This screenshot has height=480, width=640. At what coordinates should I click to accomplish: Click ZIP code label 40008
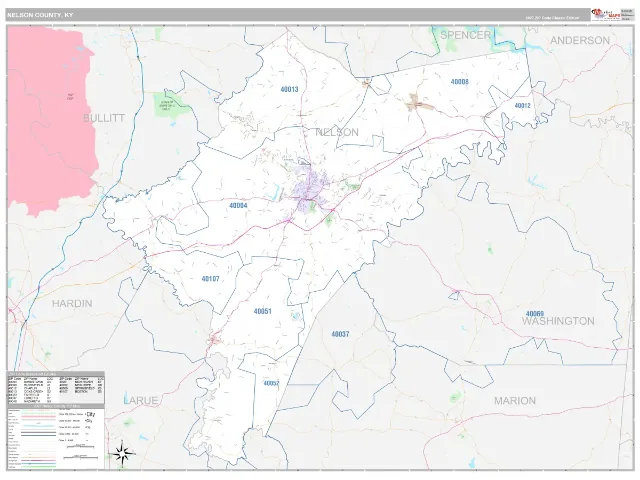[460, 82]
